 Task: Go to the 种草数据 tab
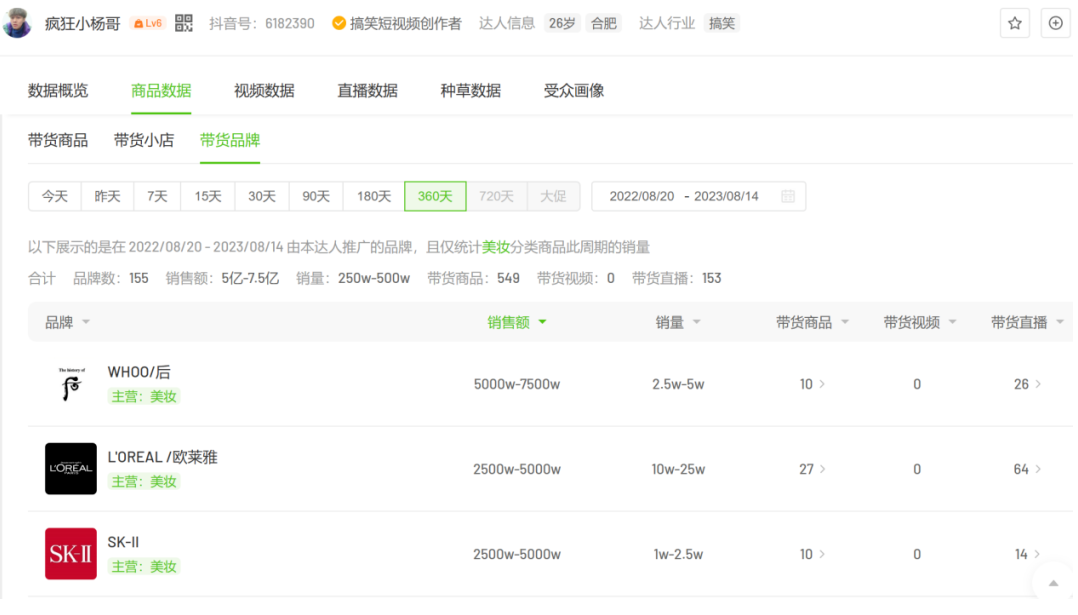470,91
